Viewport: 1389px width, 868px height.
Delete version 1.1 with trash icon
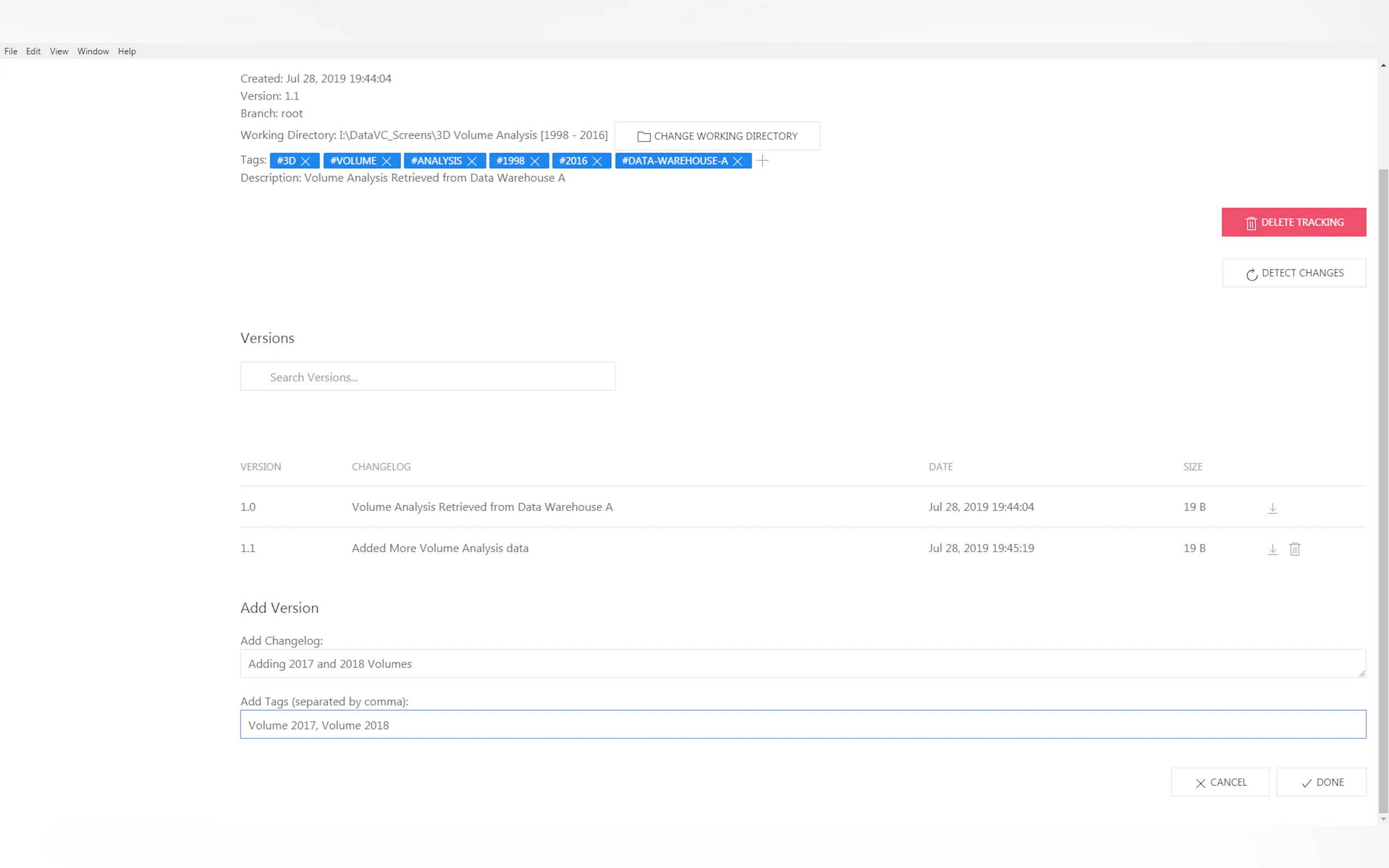tap(1295, 549)
